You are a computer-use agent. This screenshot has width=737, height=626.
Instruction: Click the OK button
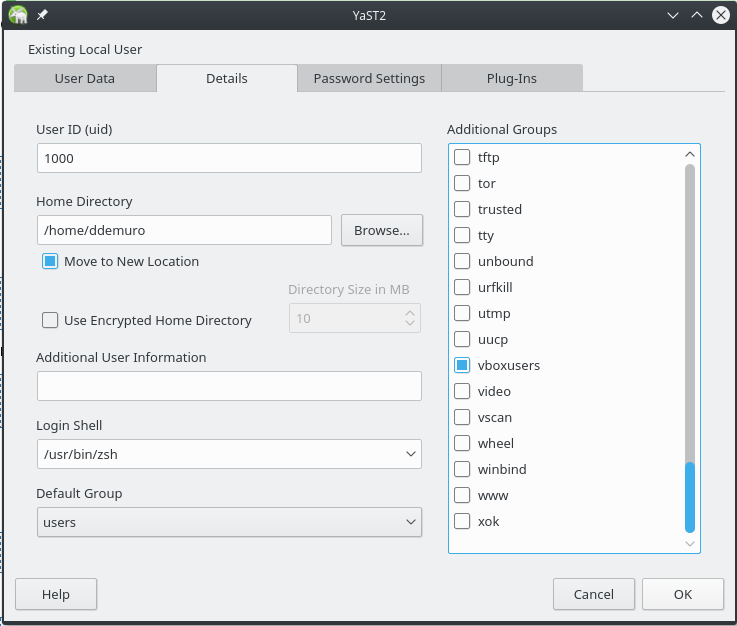click(x=683, y=595)
